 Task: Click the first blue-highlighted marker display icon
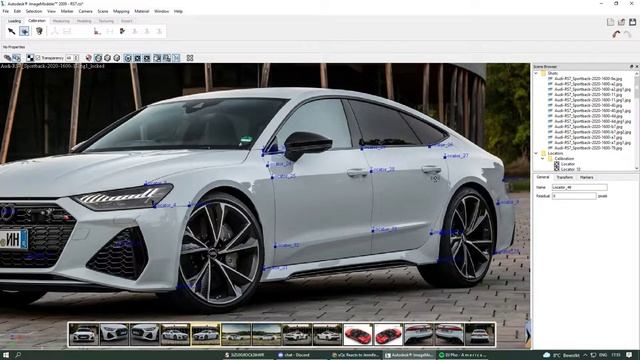click(128, 58)
